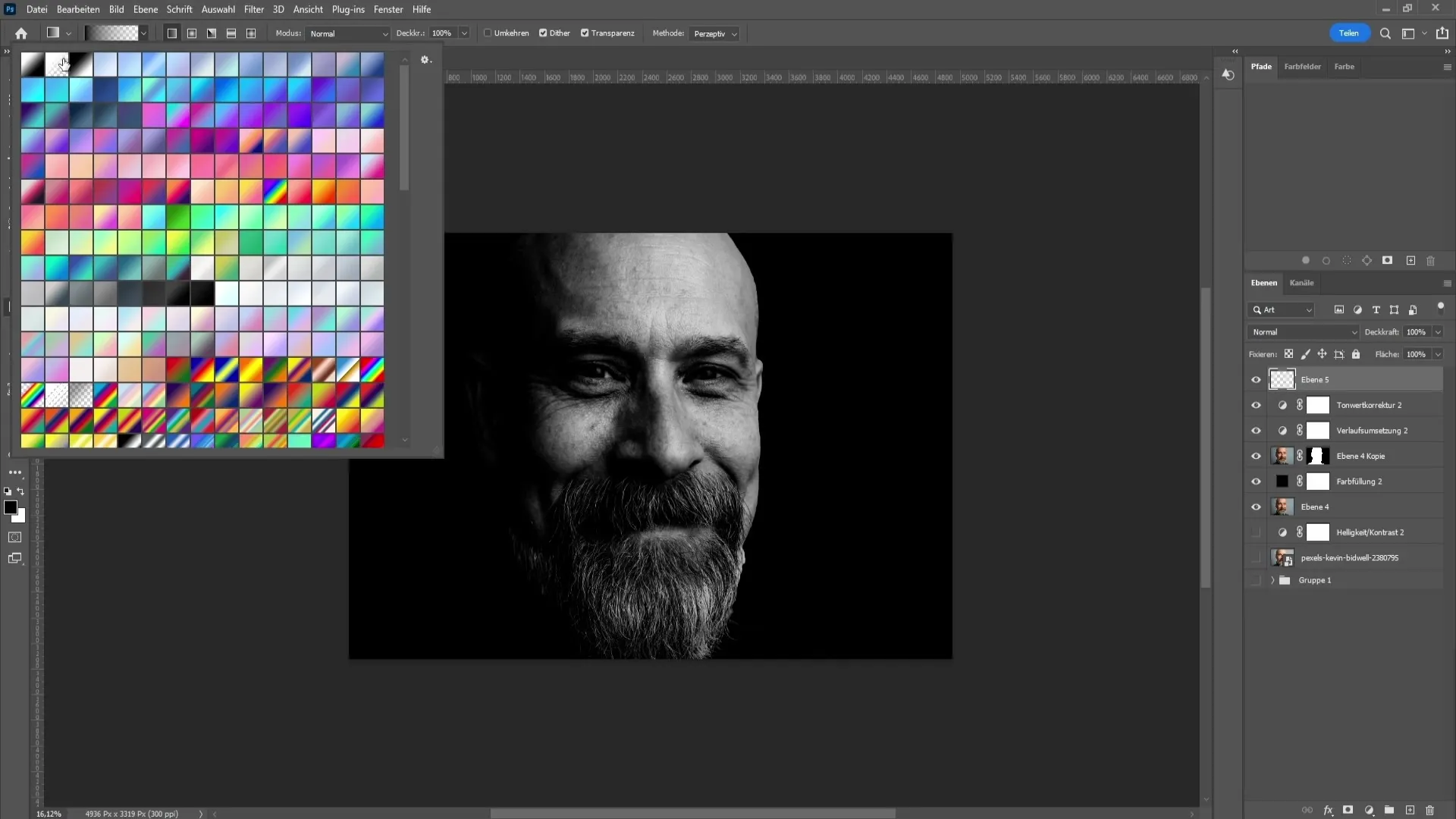This screenshot has width=1456, height=819.
Task: Switch foreground and background colors arrow
Action: (20, 491)
